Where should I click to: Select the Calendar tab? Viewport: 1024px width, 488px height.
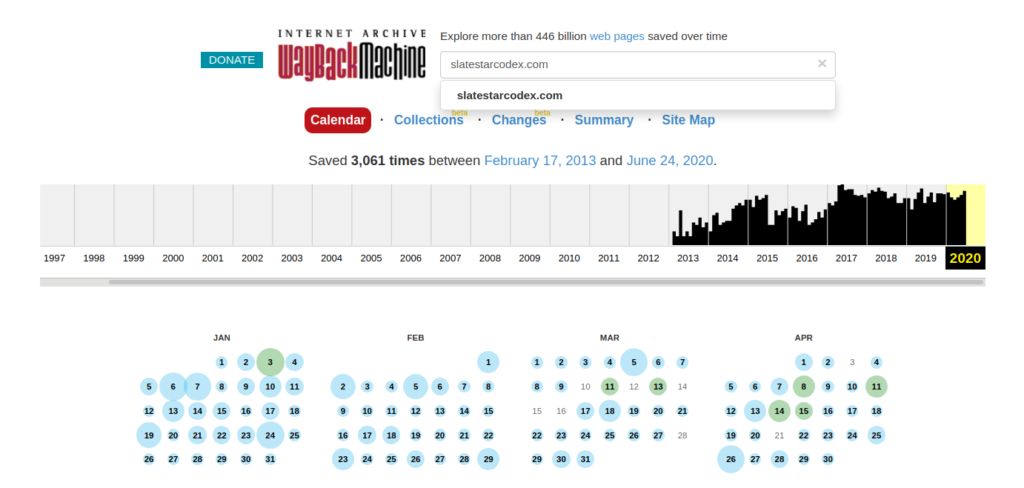338,120
